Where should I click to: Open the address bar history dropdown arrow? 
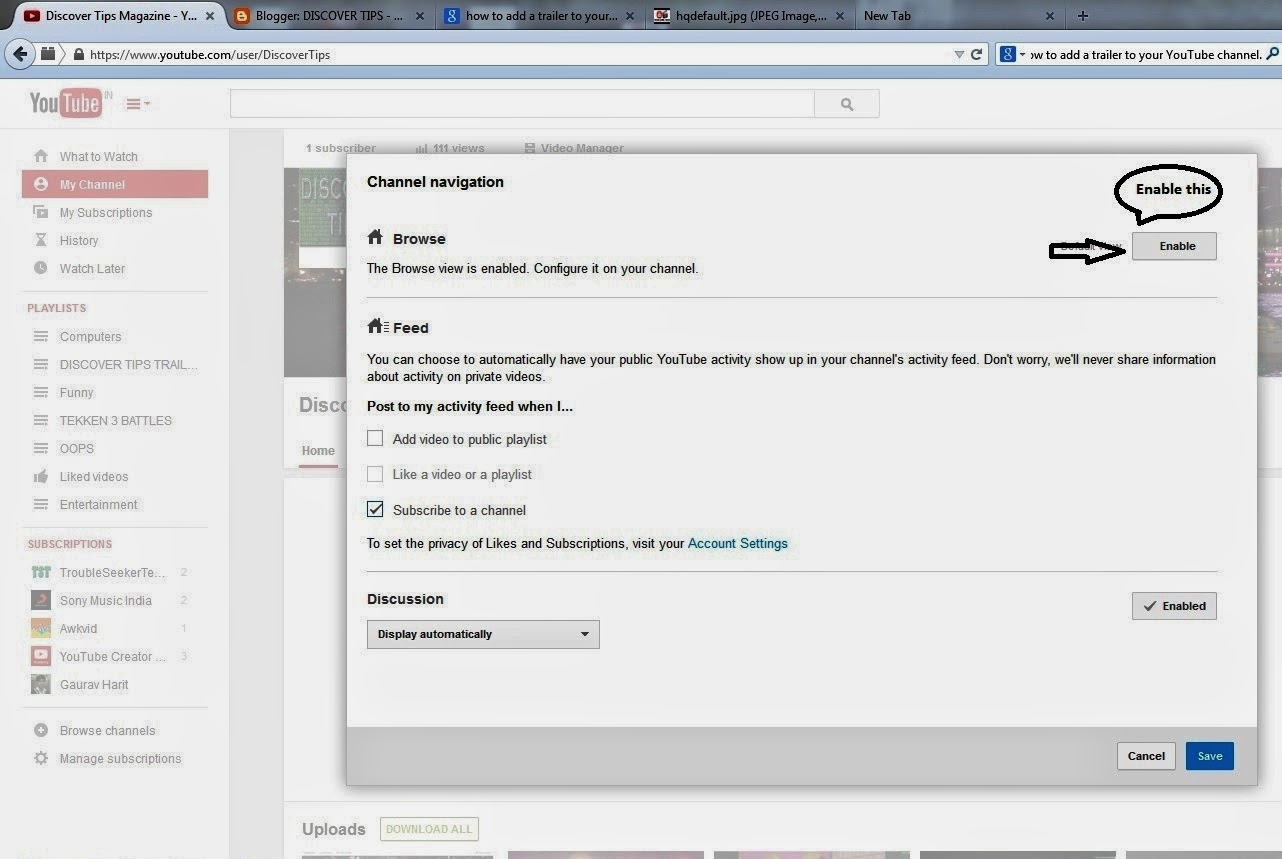click(959, 55)
